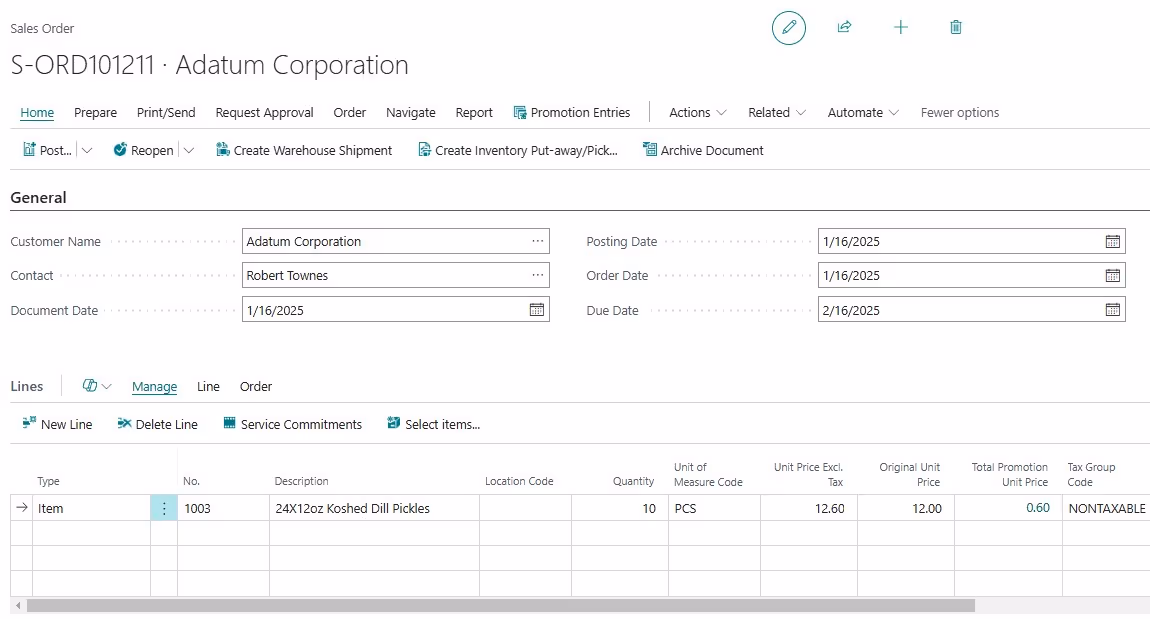The height and width of the screenshot is (619, 1150).
Task: Click the trash delete icon
Action: pos(956,27)
